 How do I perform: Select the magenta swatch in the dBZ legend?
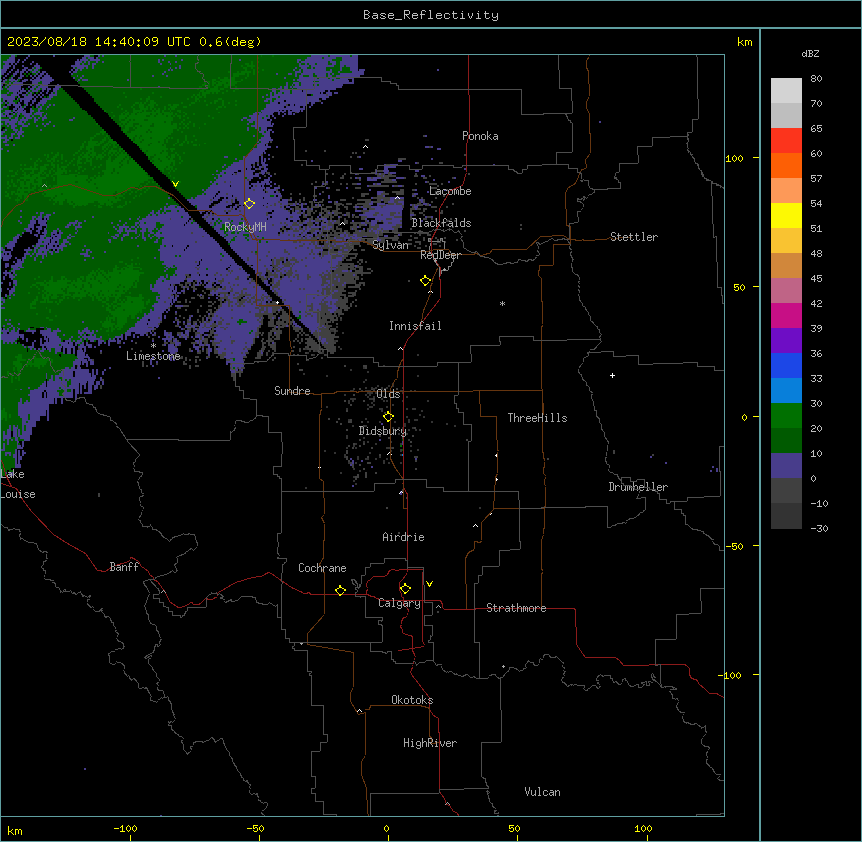click(x=786, y=315)
